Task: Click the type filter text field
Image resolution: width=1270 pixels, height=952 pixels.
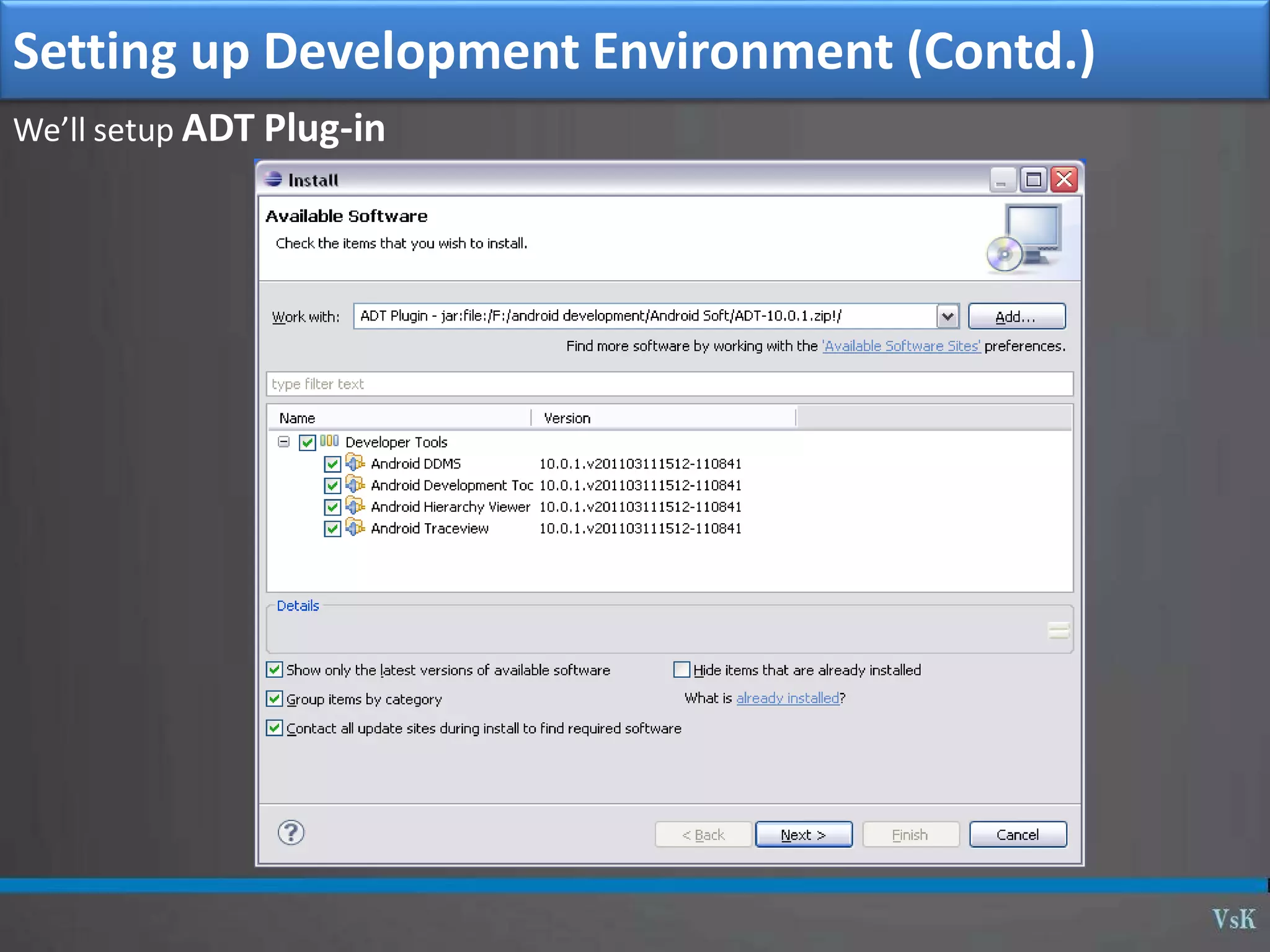Action: tap(670, 384)
